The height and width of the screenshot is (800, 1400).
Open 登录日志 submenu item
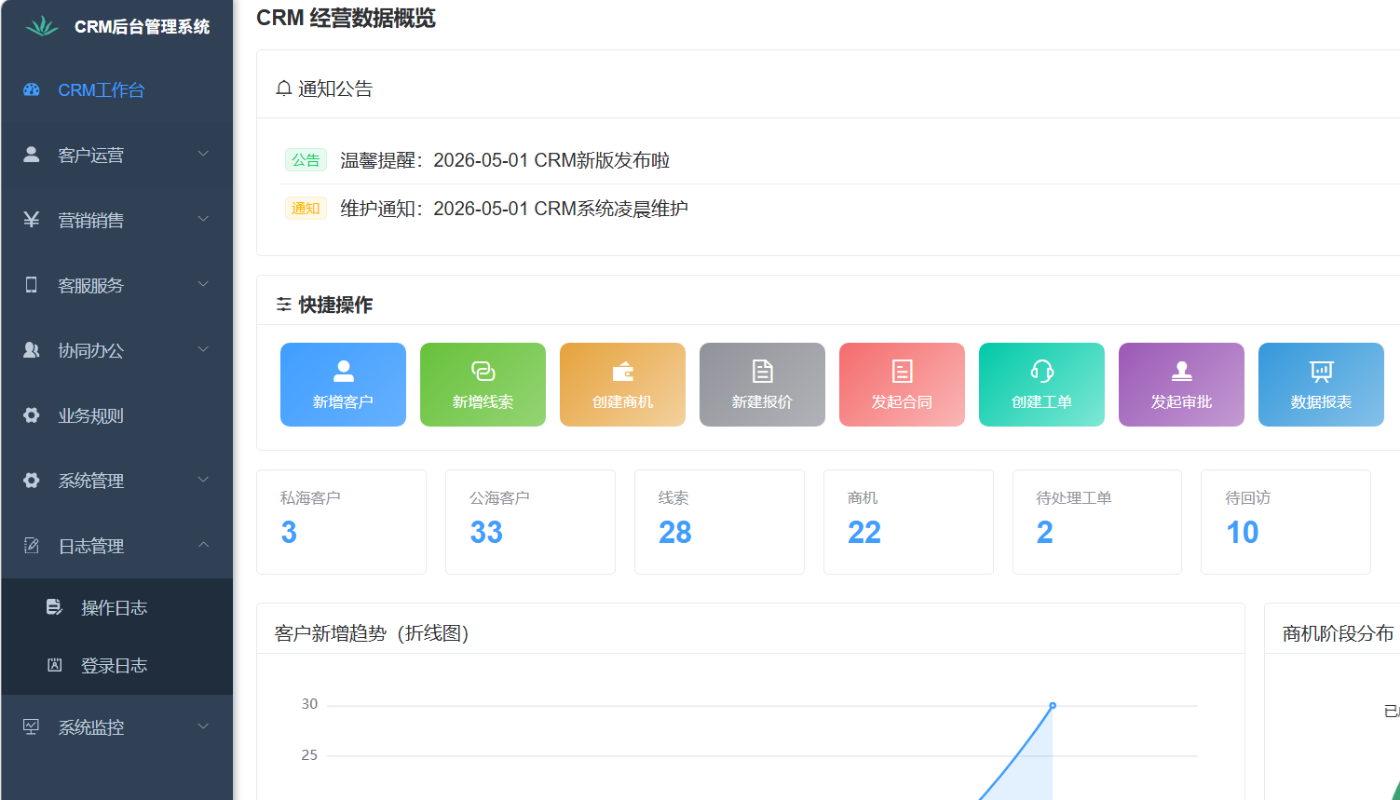click(x=117, y=665)
